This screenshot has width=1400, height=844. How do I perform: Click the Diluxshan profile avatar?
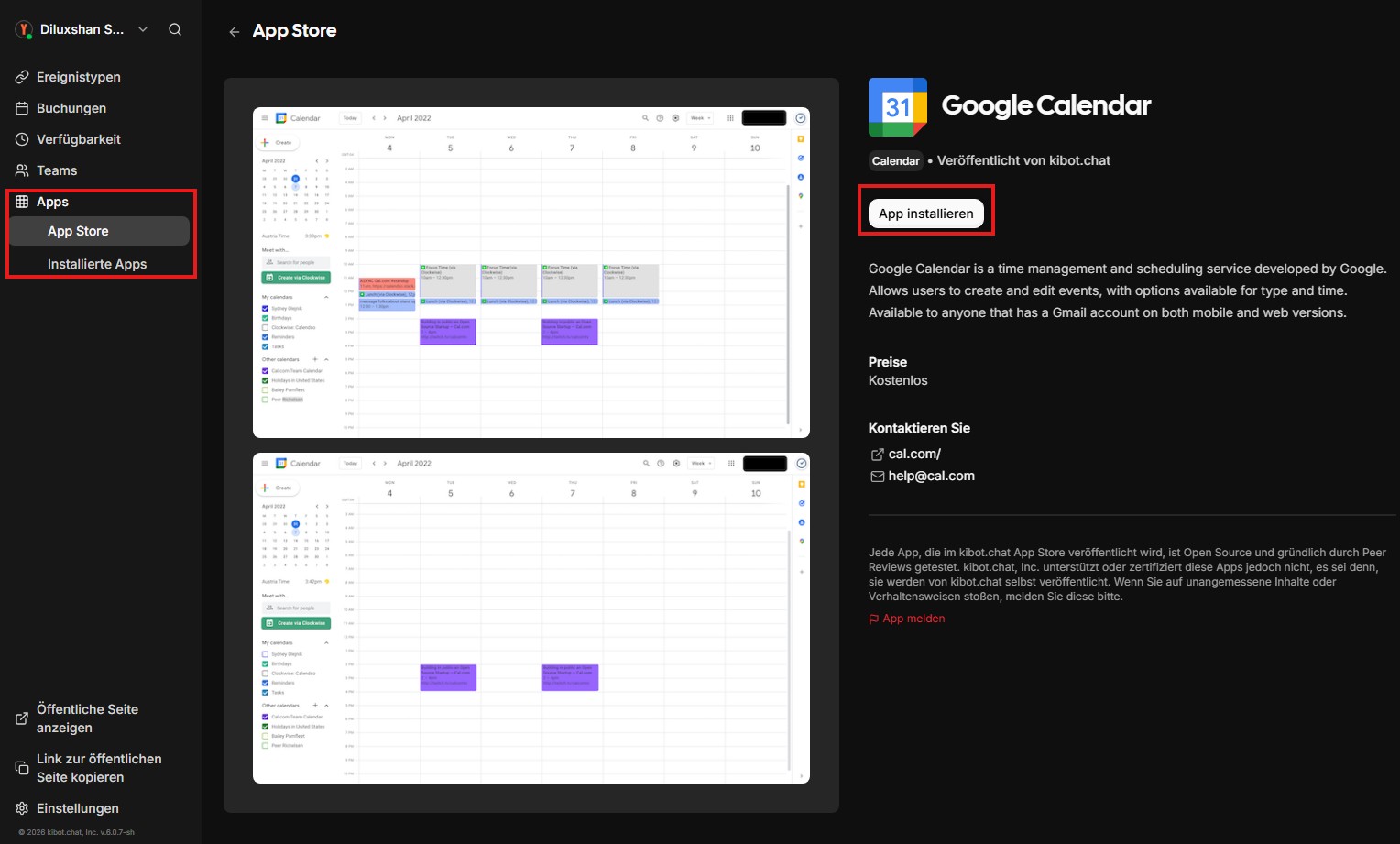coord(24,29)
